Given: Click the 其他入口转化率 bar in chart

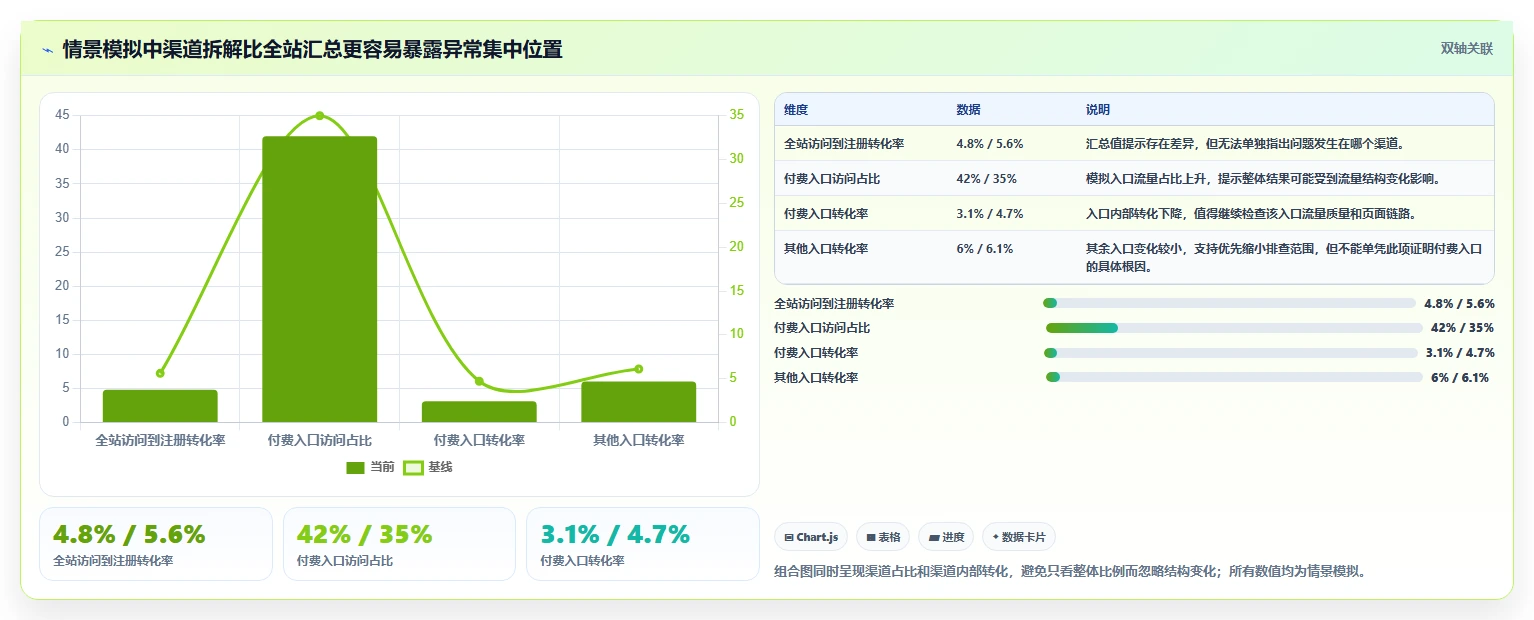Looking at the screenshot, I should click(639, 402).
